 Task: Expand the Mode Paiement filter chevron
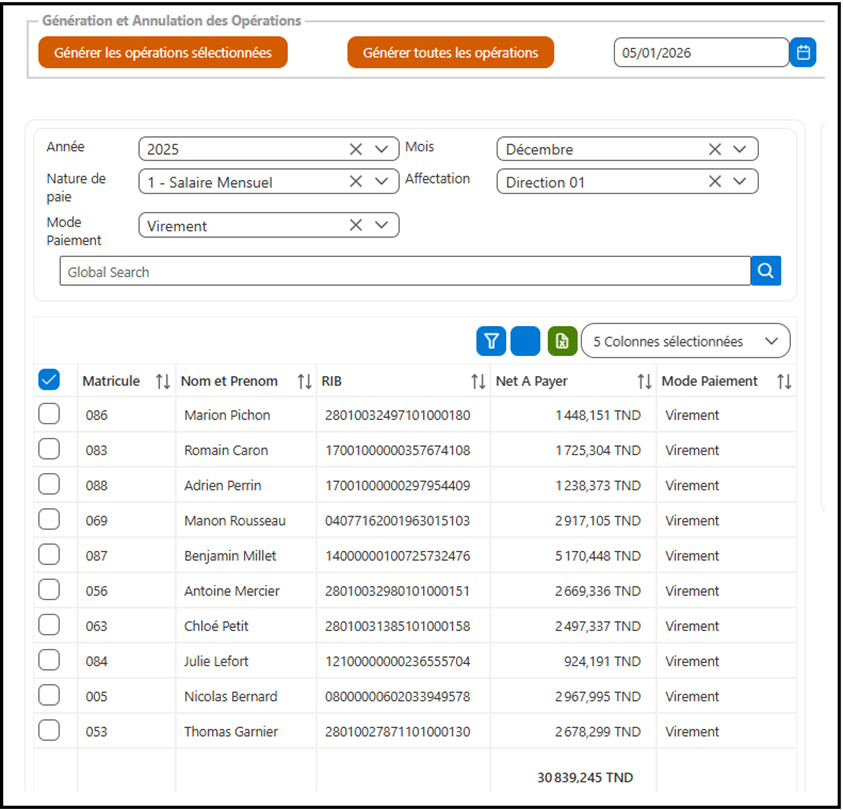(x=382, y=225)
